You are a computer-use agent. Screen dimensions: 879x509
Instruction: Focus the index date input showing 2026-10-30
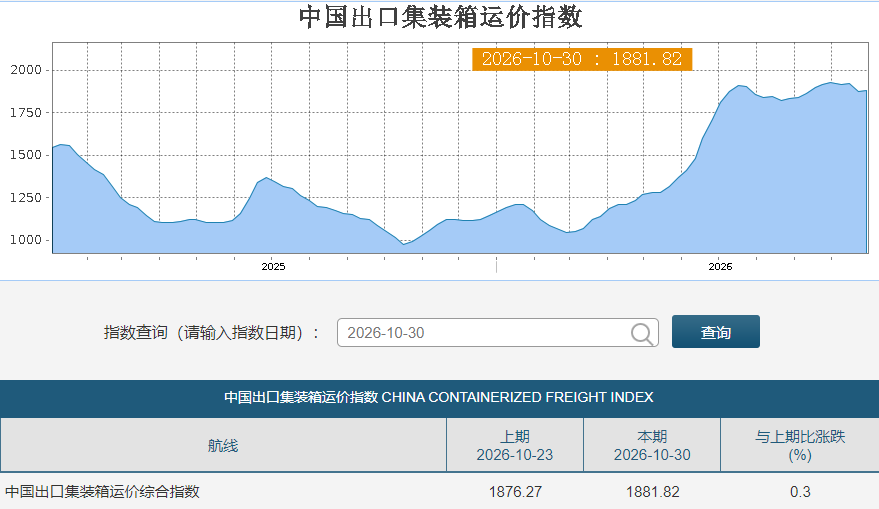tap(497, 333)
